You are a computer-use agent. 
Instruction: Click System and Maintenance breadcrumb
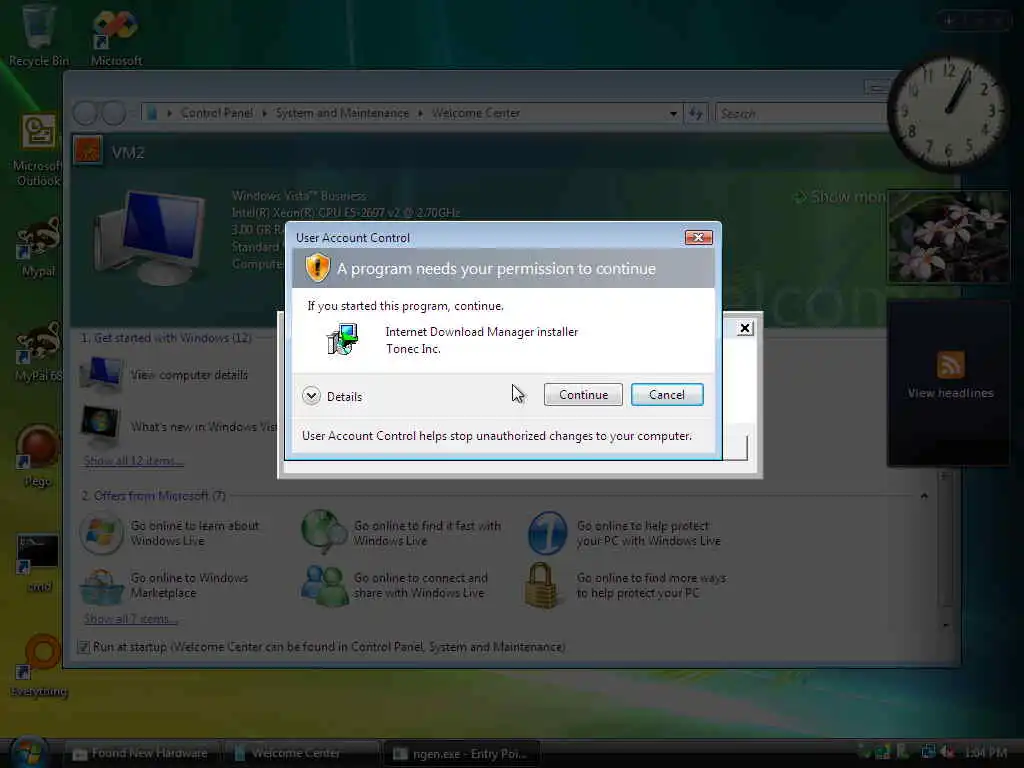click(342, 113)
